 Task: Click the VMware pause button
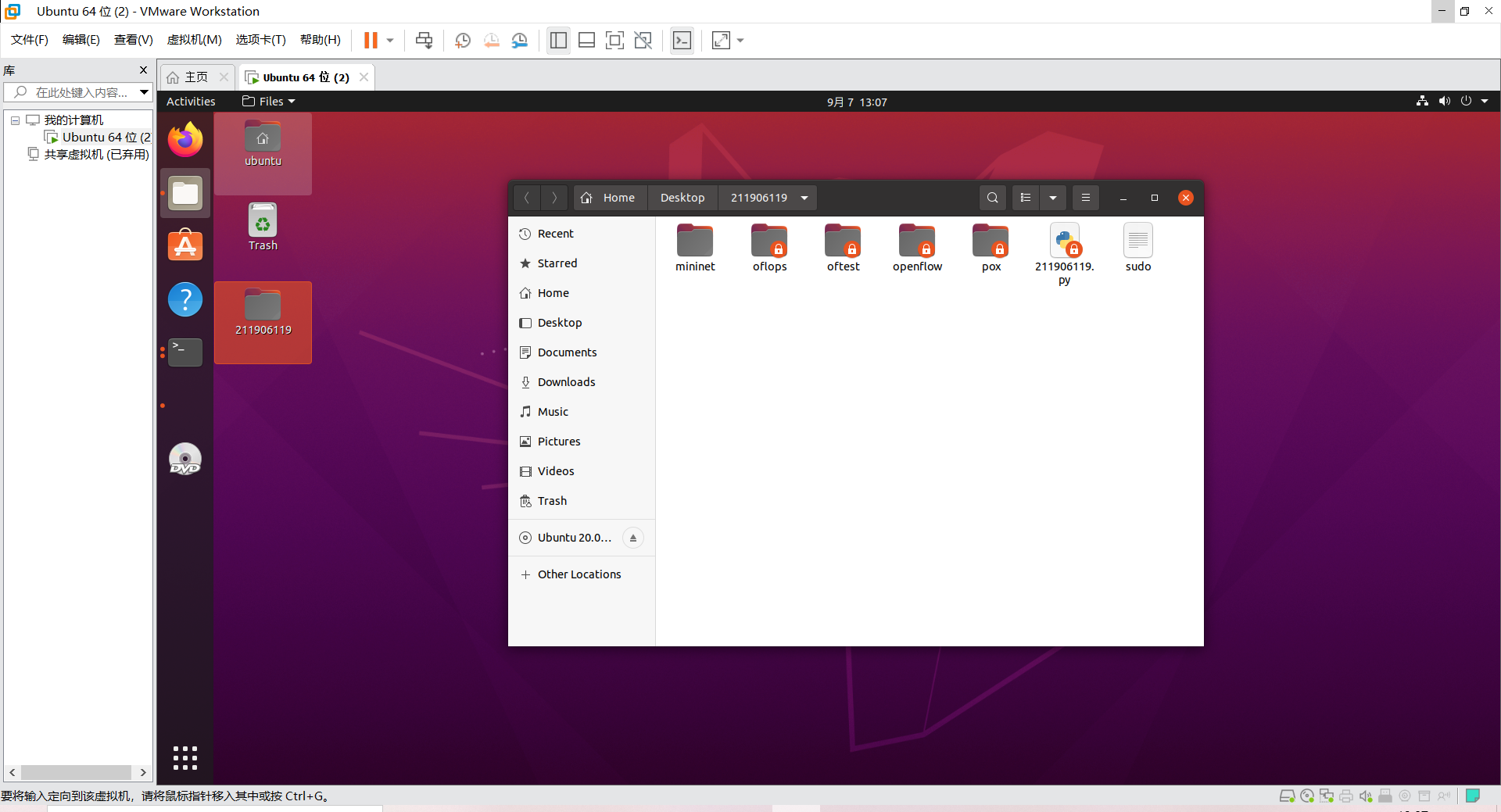click(371, 40)
